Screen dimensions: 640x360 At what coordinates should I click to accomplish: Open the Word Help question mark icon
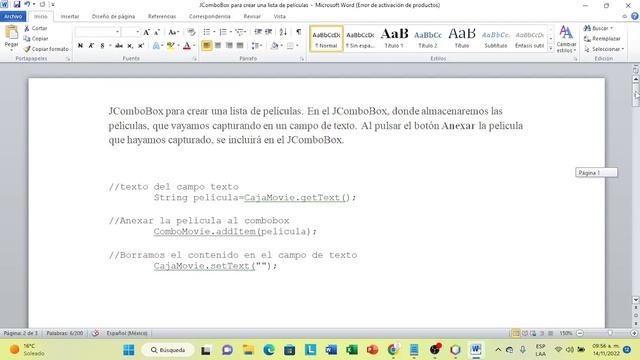[x=635, y=16]
